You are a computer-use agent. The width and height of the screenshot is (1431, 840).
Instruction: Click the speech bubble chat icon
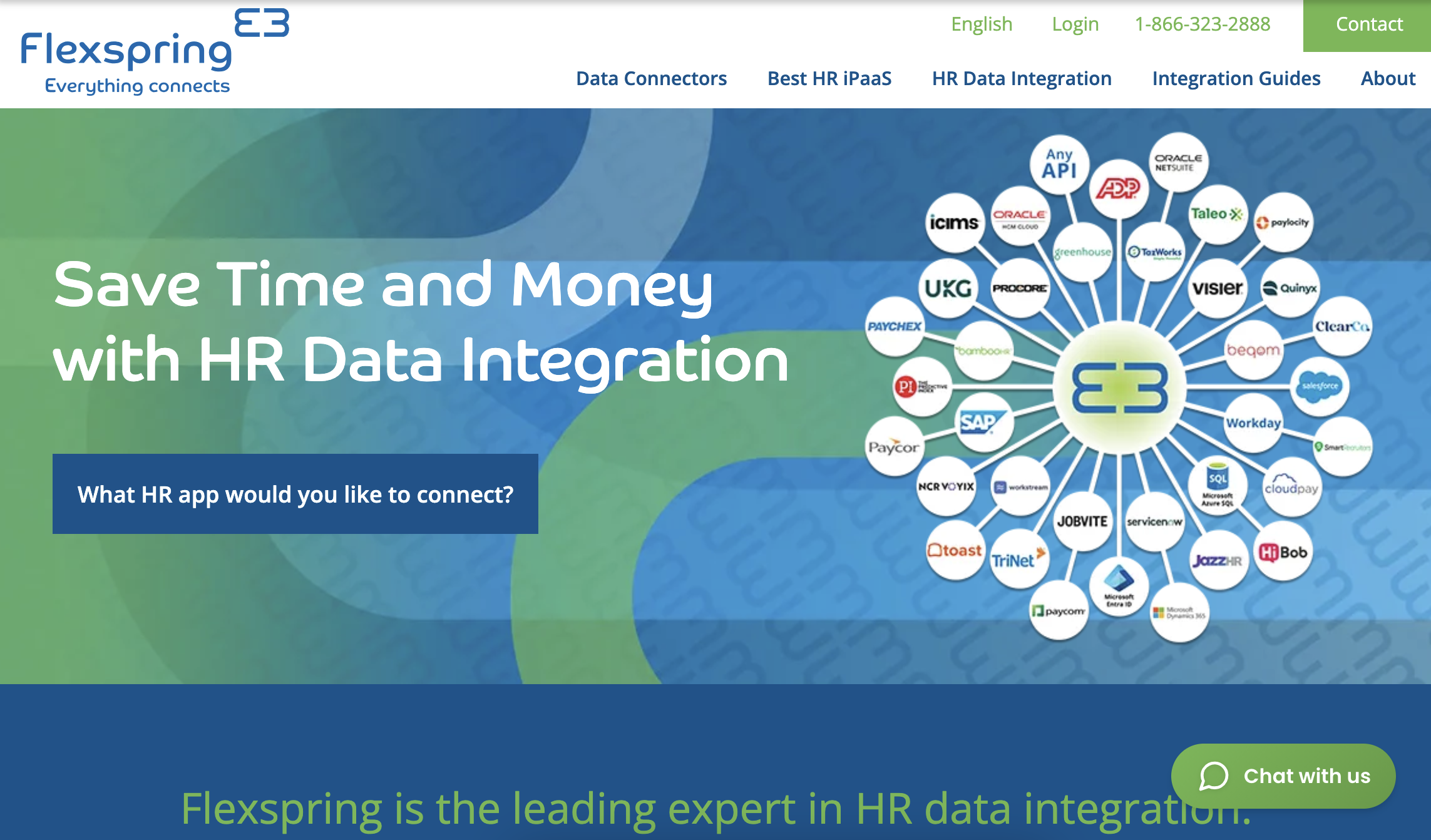tap(1213, 776)
